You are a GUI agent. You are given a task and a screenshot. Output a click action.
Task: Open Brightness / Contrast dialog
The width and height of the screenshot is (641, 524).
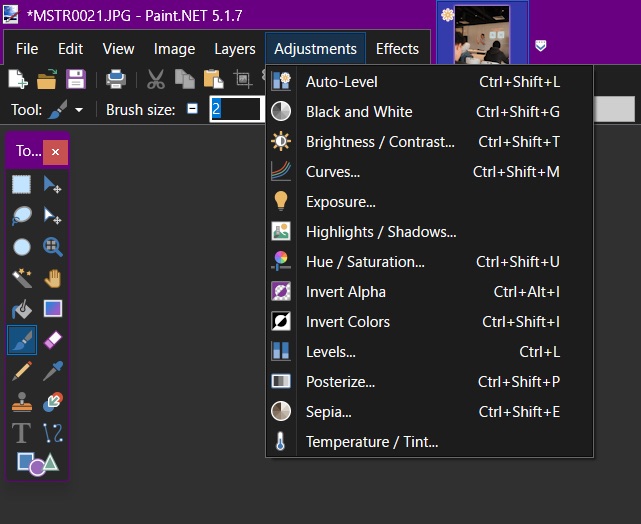coord(429,142)
